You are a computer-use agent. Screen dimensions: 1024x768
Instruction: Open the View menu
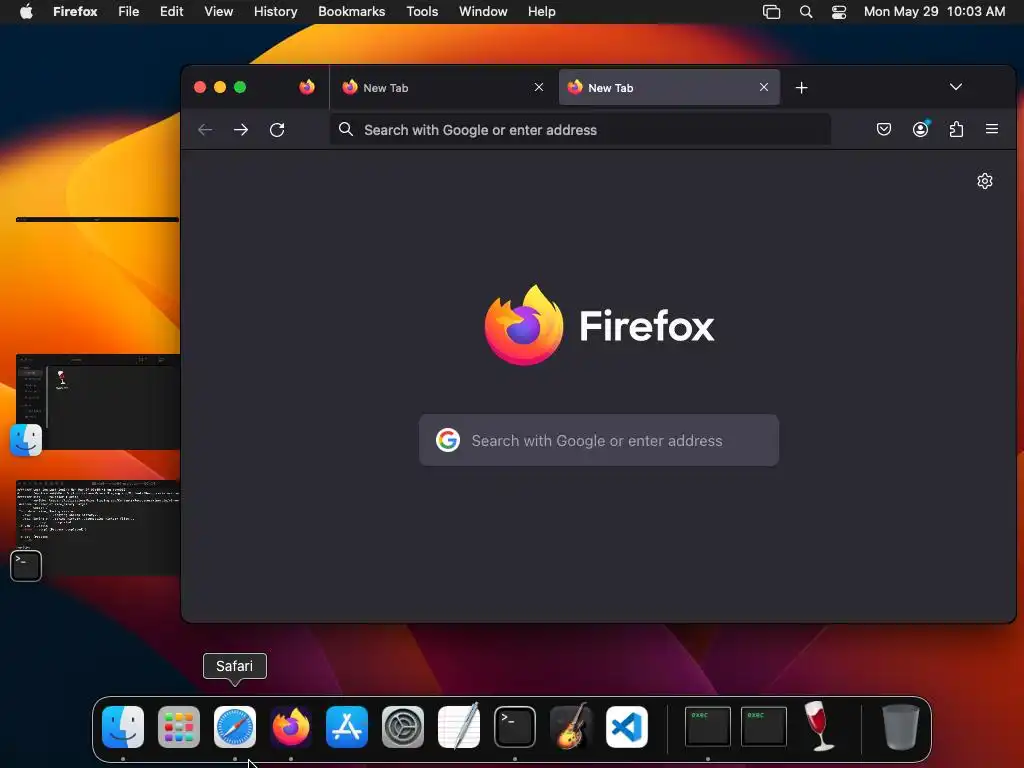tap(219, 12)
